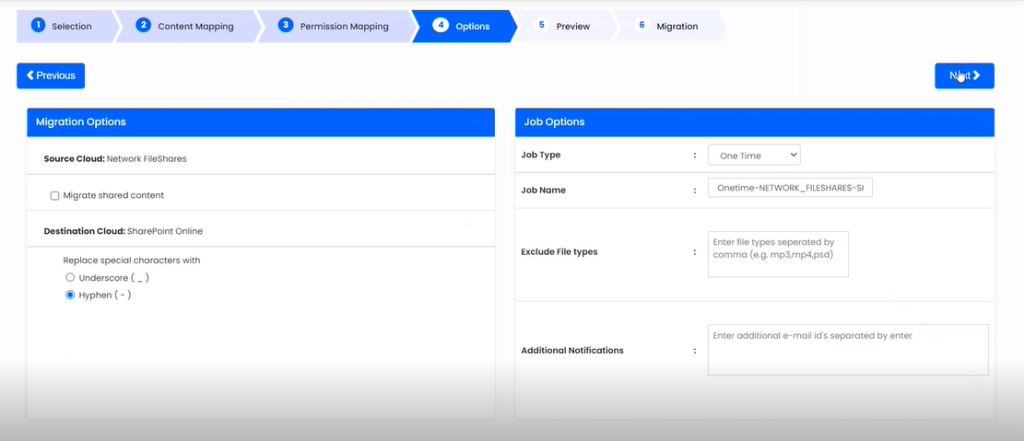Click the Job Name label

[543, 190]
